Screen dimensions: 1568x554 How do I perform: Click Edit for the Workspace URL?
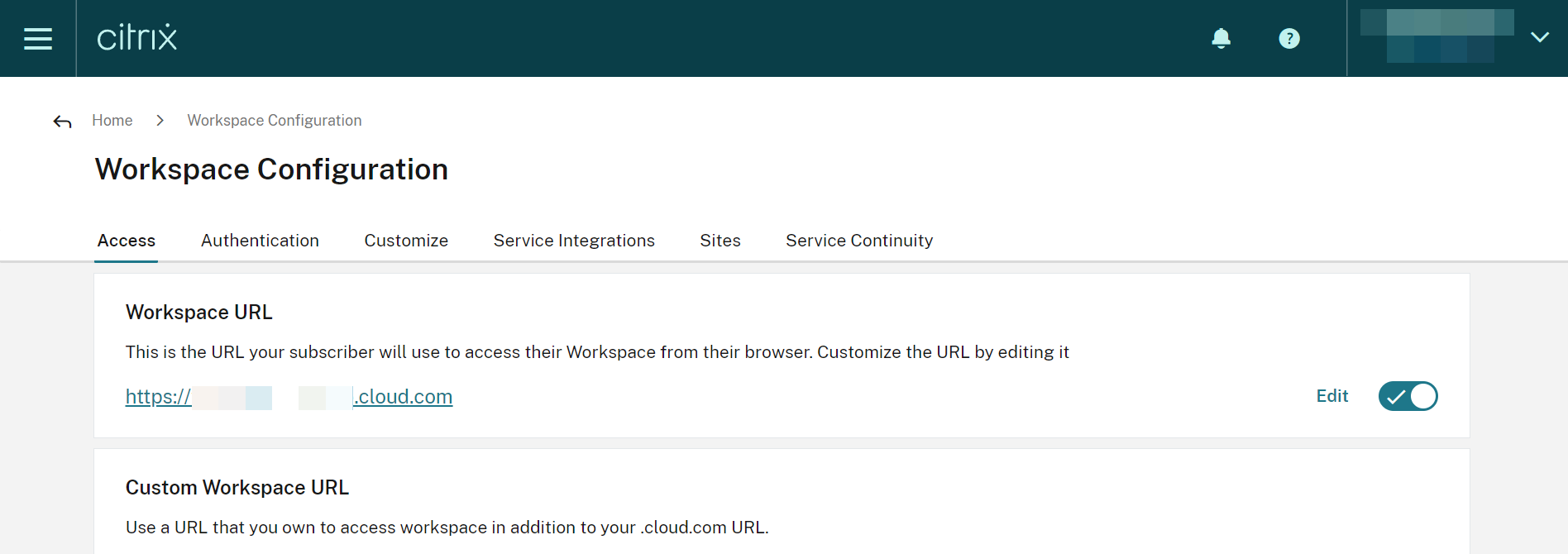(x=1331, y=396)
